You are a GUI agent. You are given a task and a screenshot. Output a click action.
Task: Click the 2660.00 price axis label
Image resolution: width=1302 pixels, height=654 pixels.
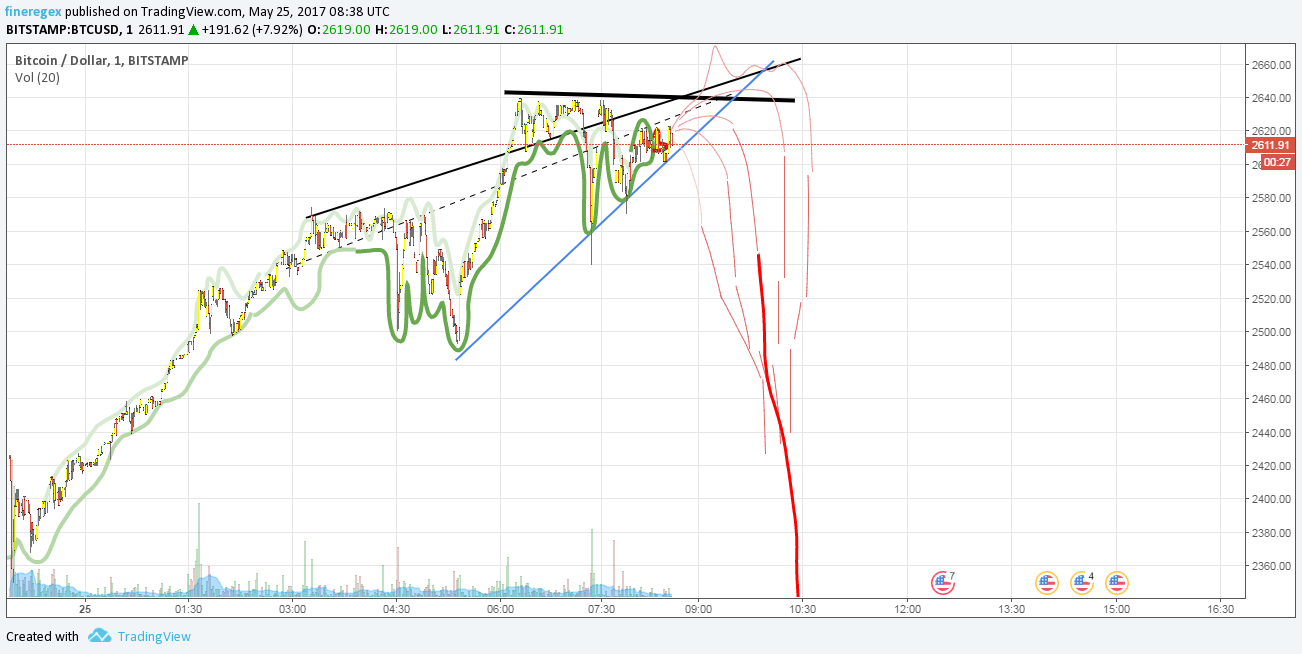click(1270, 65)
